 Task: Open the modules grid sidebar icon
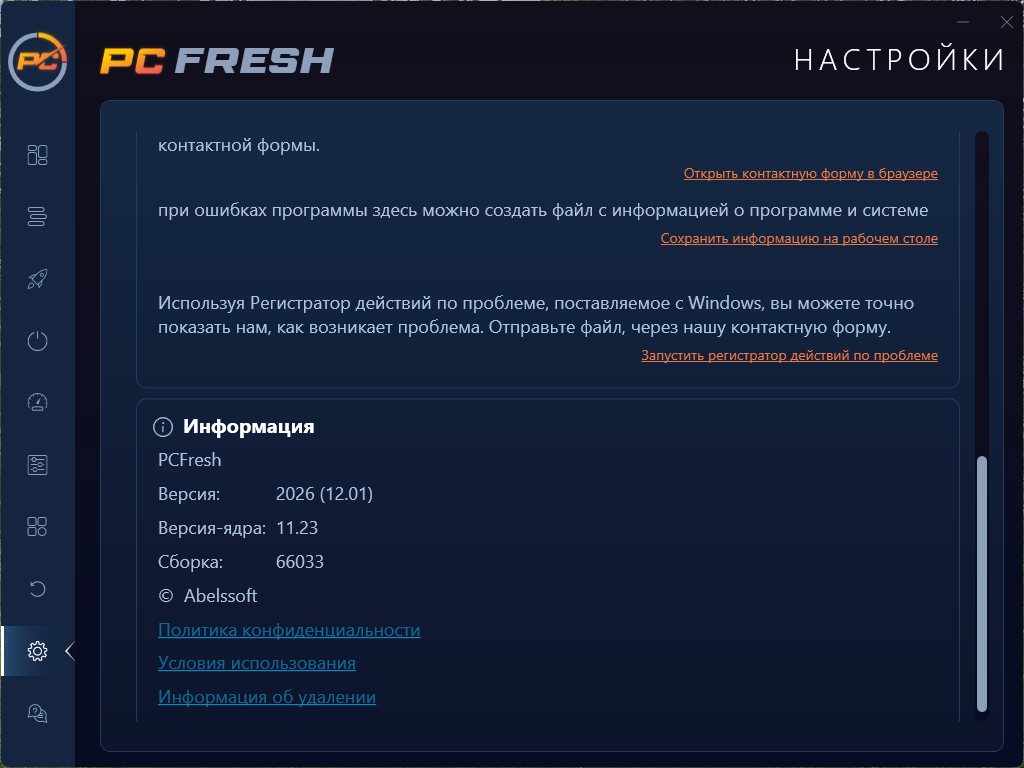click(x=37, y=526)
